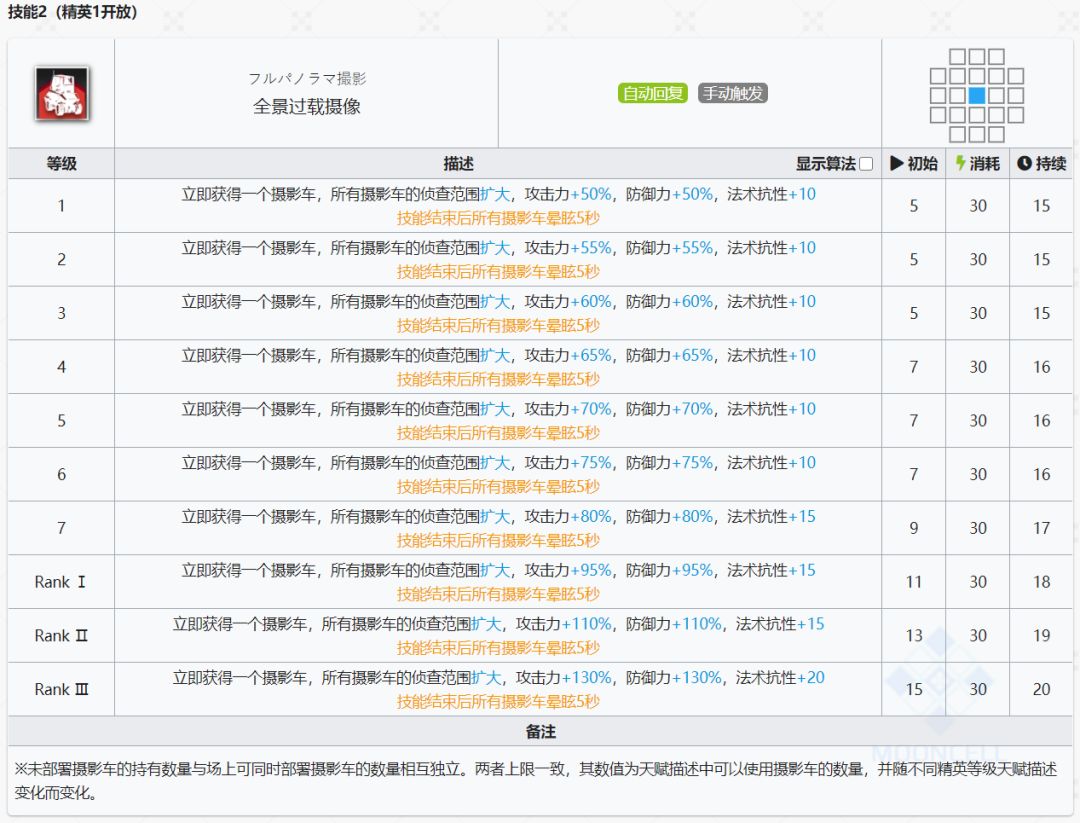This screenshot has width=1080, height=823.
Task: Click the Rank Ⅰ row label
Action: (61, 582)
